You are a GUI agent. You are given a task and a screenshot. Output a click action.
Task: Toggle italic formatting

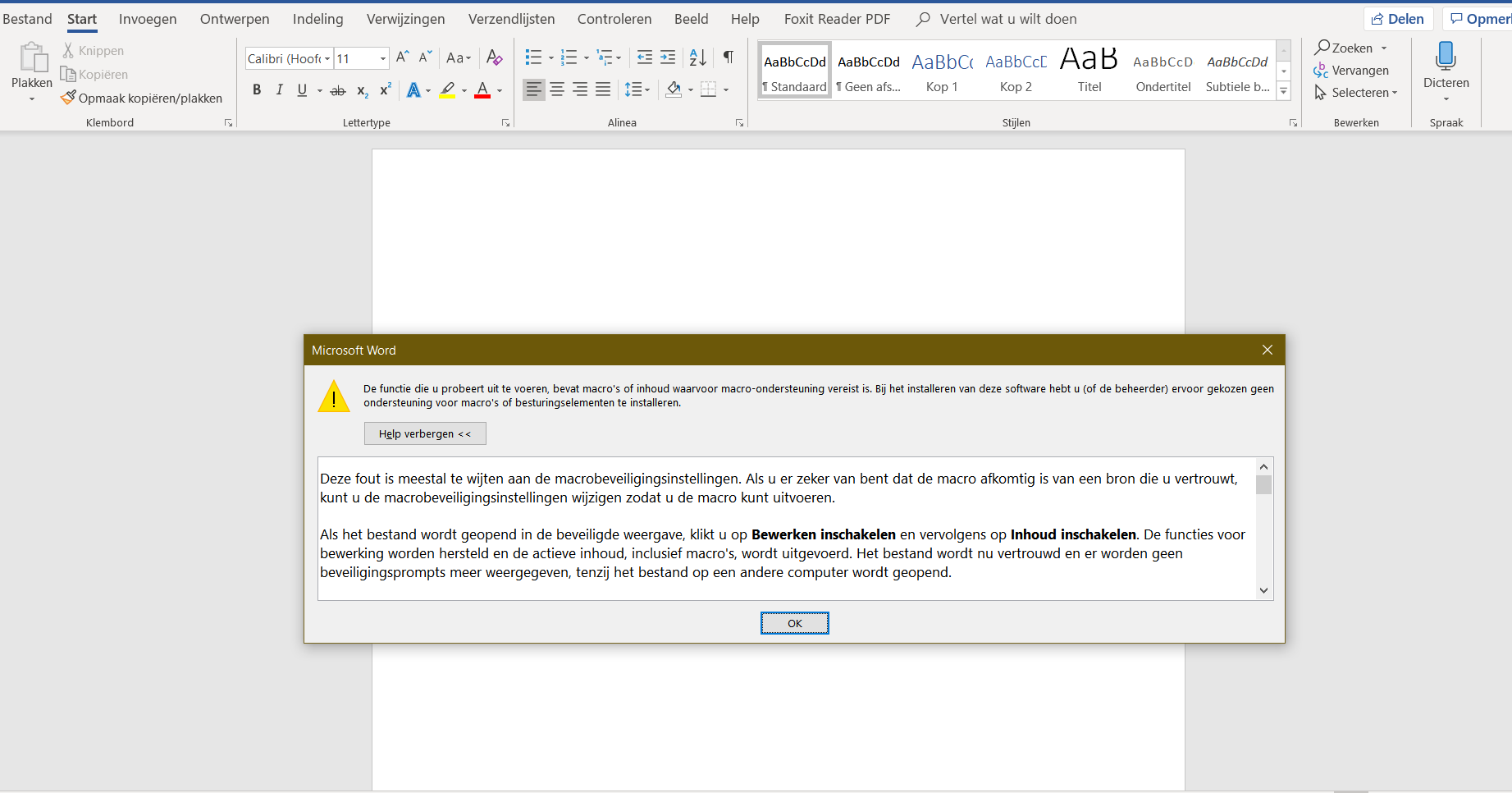pos(279,89)
